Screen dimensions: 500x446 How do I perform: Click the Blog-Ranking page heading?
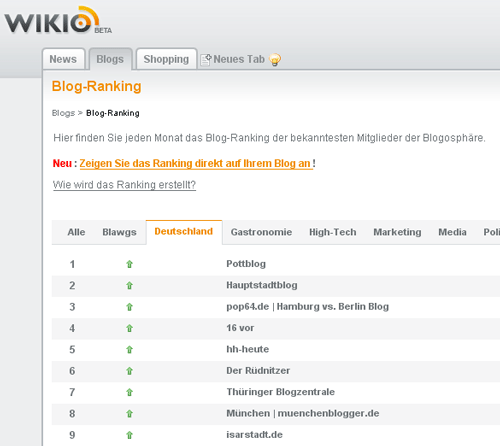coord(97,86)
